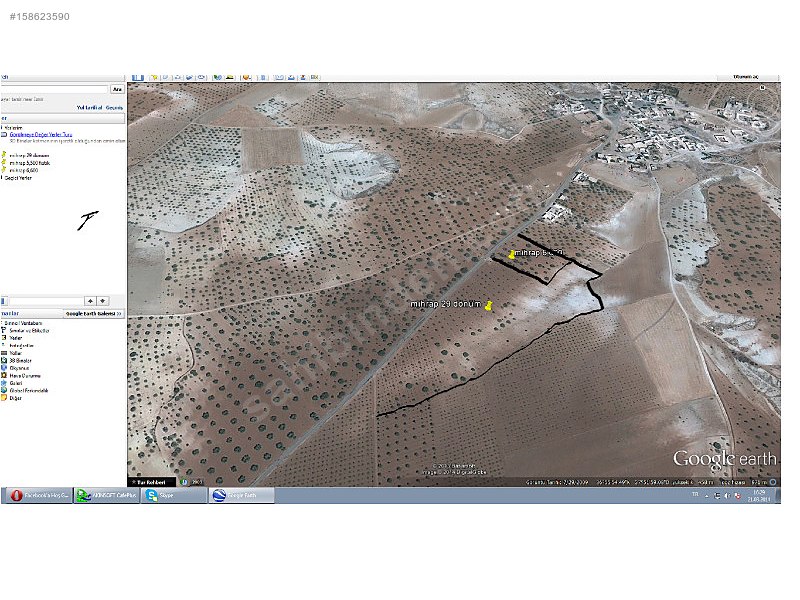
Task: Click the TR language indicator in system tray
Action: [695, 494]
